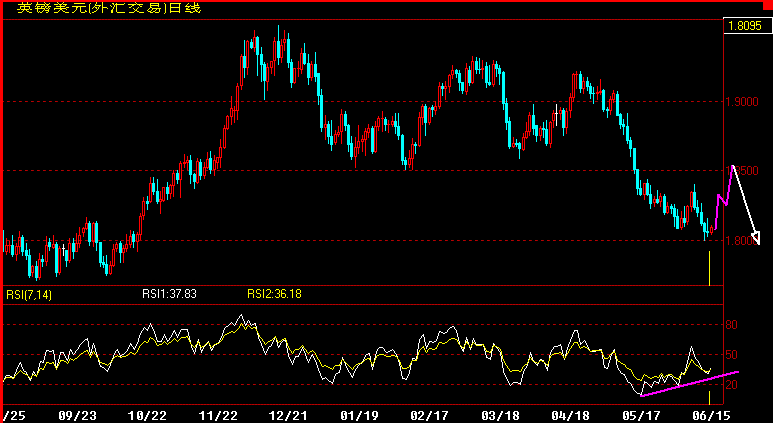Click the 11/22 date label
The height and width of the screenshot is (423, 773).
coord(217,416)
